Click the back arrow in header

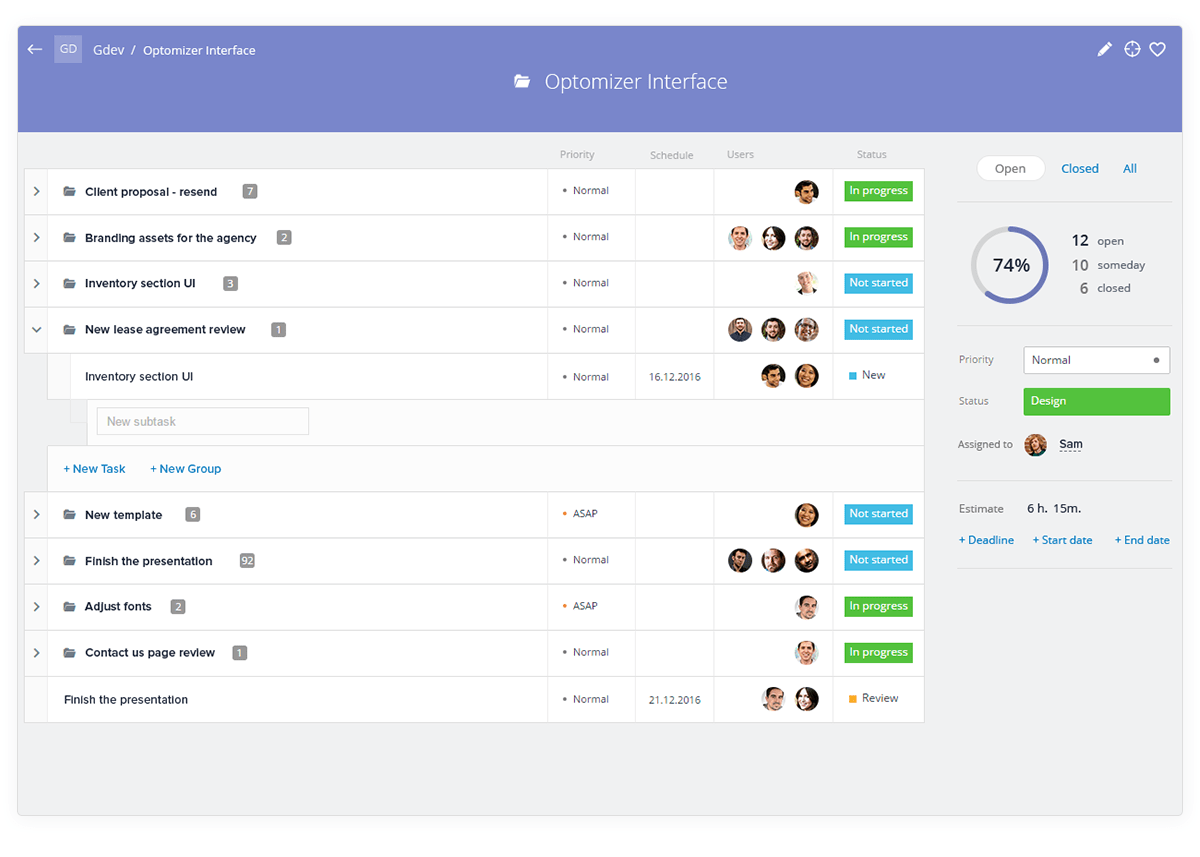click(x=35, y=49)
